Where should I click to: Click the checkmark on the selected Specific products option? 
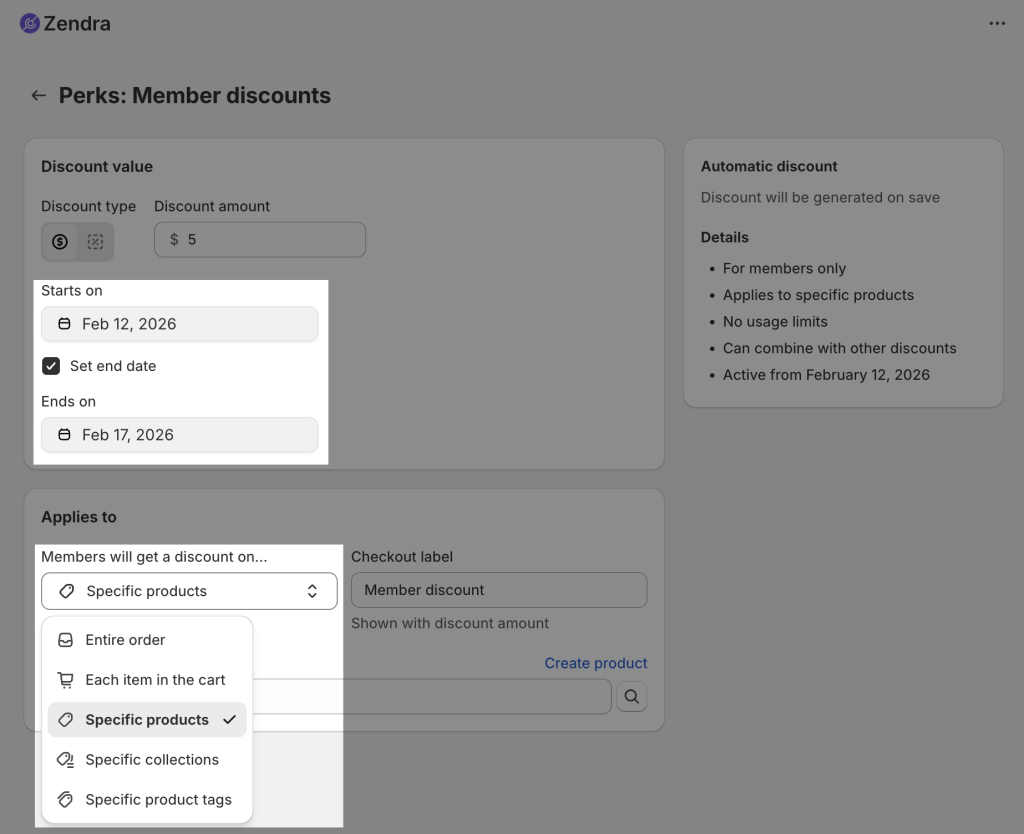(229, 720)
